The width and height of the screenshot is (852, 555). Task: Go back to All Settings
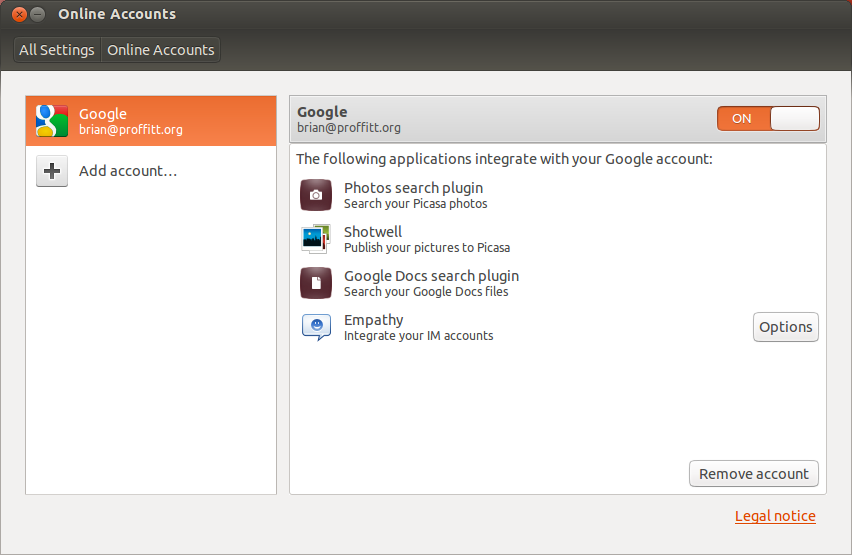(x=57, y=50)
